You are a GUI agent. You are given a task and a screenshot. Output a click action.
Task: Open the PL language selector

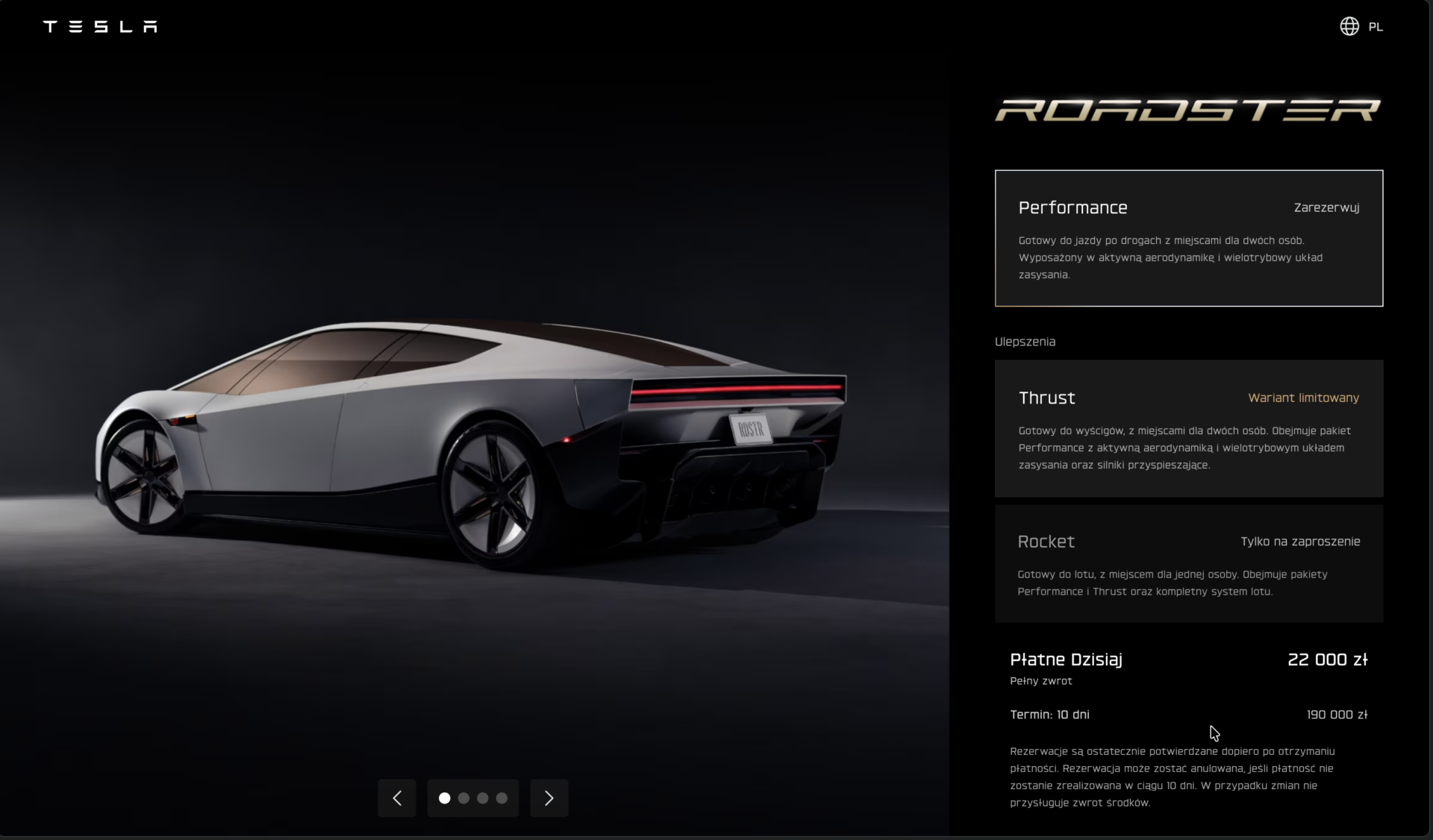coord(1376,27)
